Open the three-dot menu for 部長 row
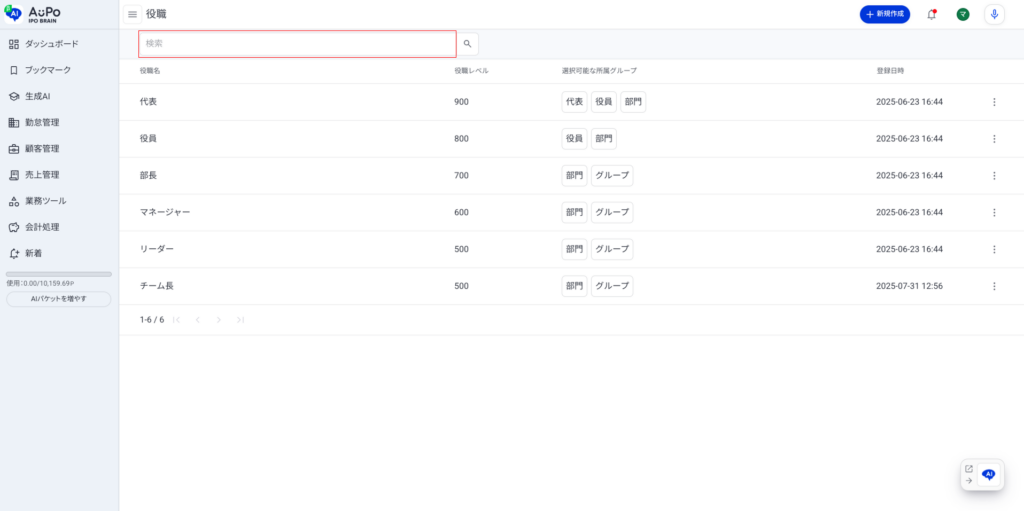1024x511 pixels. [994, 176]
